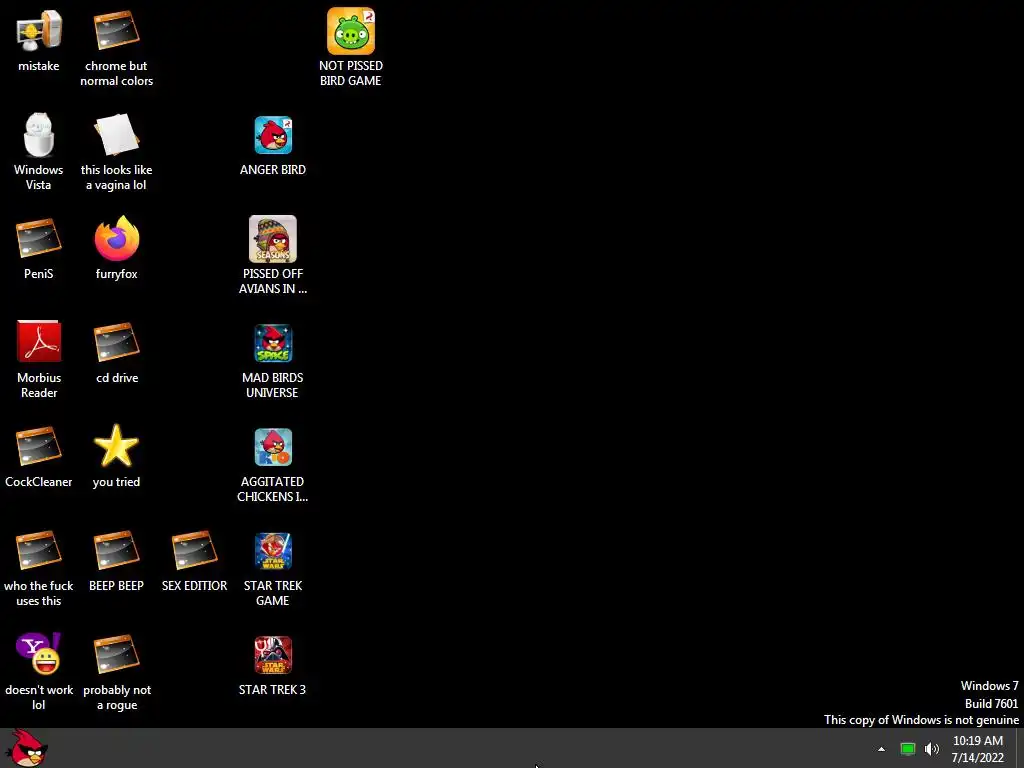
Task: Select the furryfox Firefox icon
Action: point(116,238)
